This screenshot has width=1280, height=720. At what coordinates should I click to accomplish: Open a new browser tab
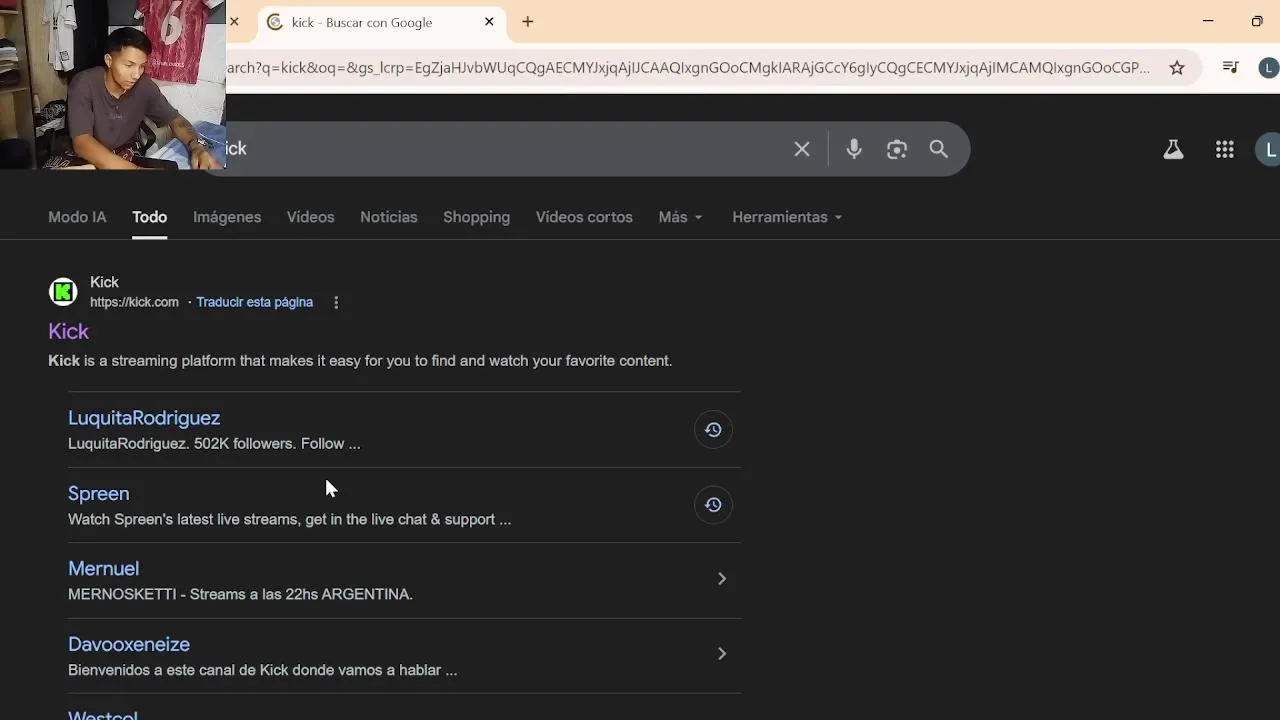pyautogui.click(x=528, y=21)
